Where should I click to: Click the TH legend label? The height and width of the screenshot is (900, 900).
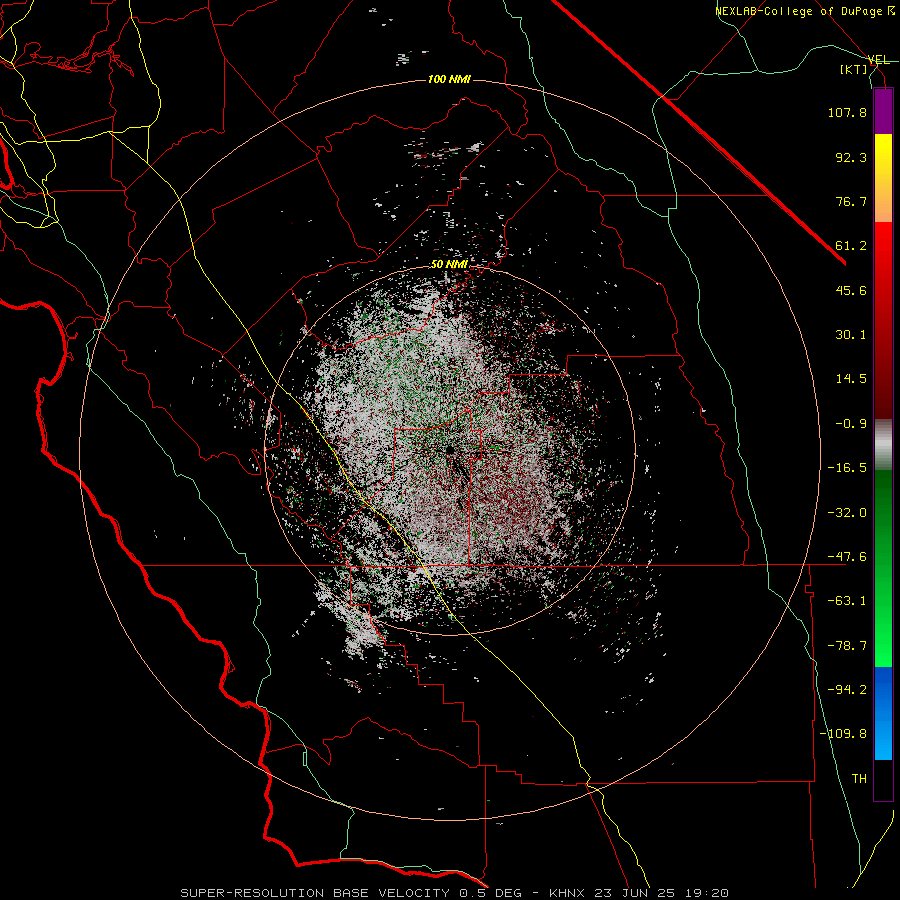pos(859,779)
